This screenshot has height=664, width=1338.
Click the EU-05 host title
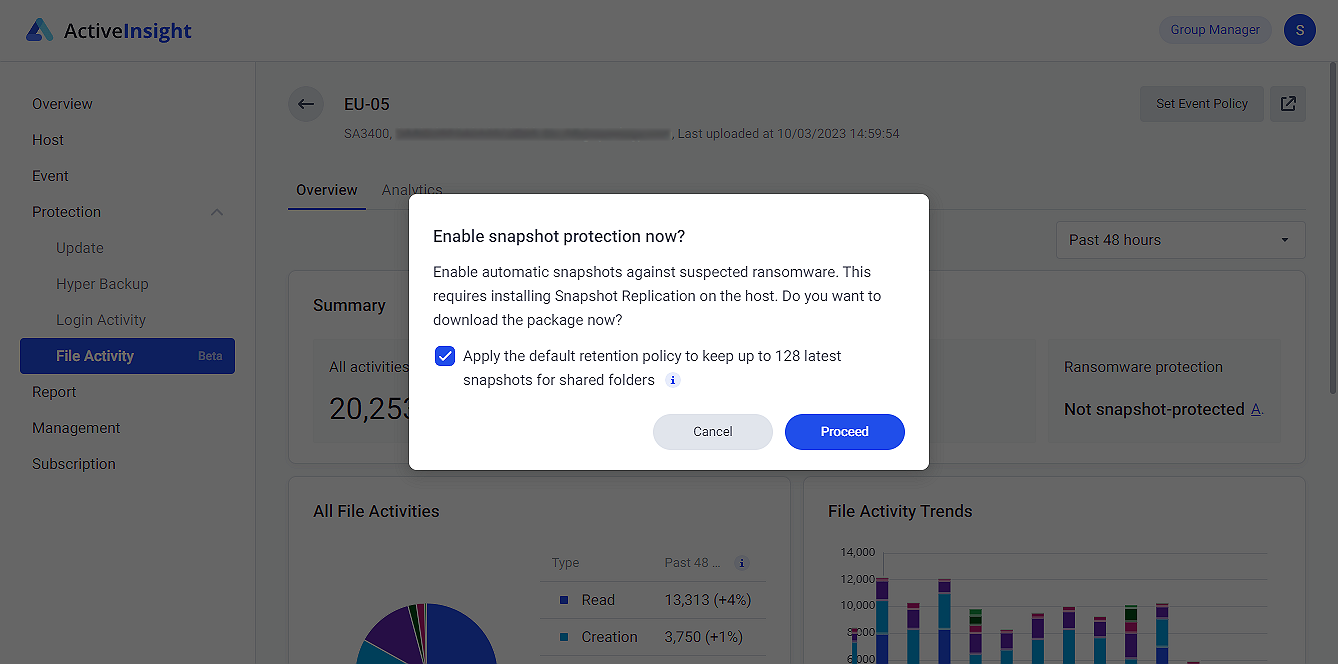[366, 104]
